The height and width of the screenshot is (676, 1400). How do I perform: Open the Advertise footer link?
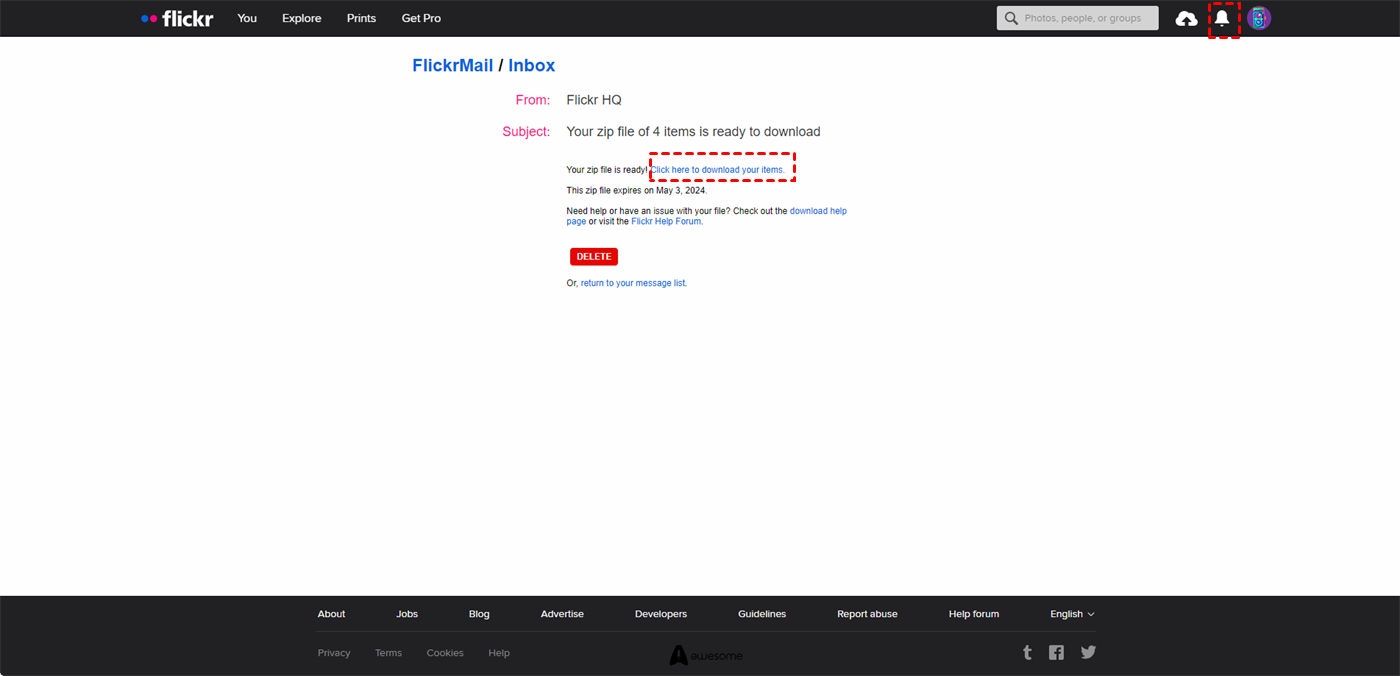point(562,614)
